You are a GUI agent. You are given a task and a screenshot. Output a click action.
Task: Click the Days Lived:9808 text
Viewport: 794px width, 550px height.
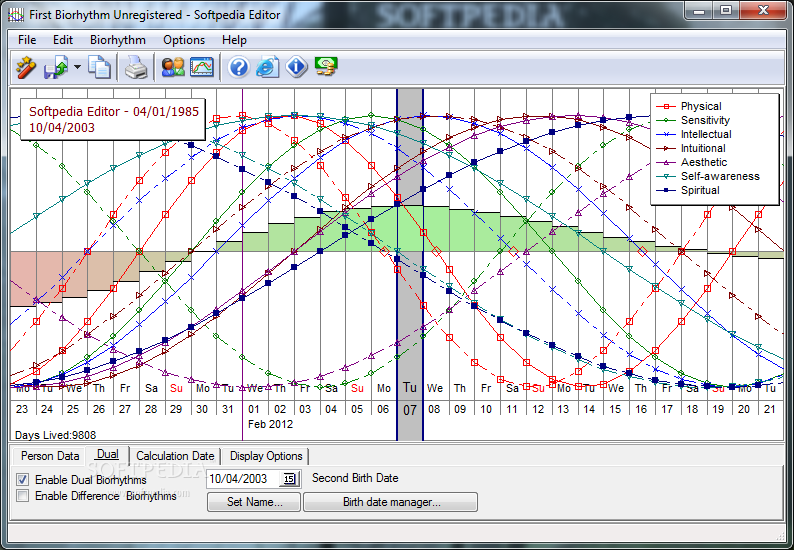(x=55, y=435)
